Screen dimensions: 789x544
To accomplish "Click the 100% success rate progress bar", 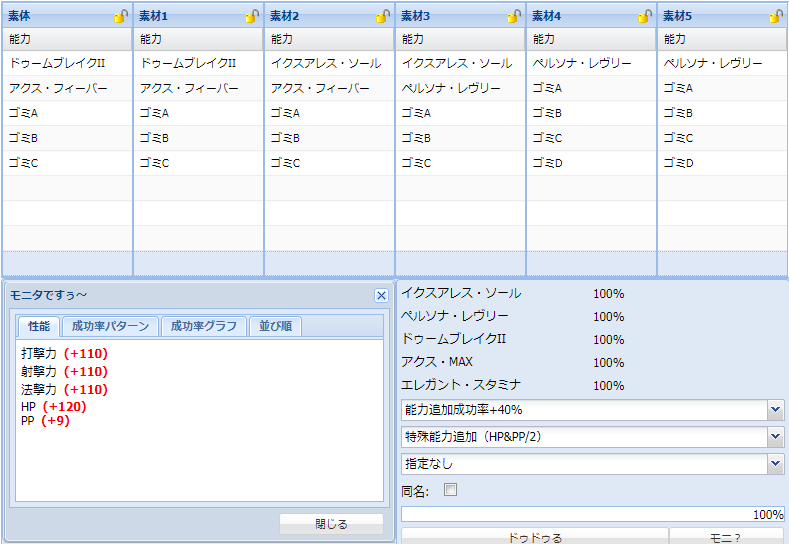I will point(592,514).
